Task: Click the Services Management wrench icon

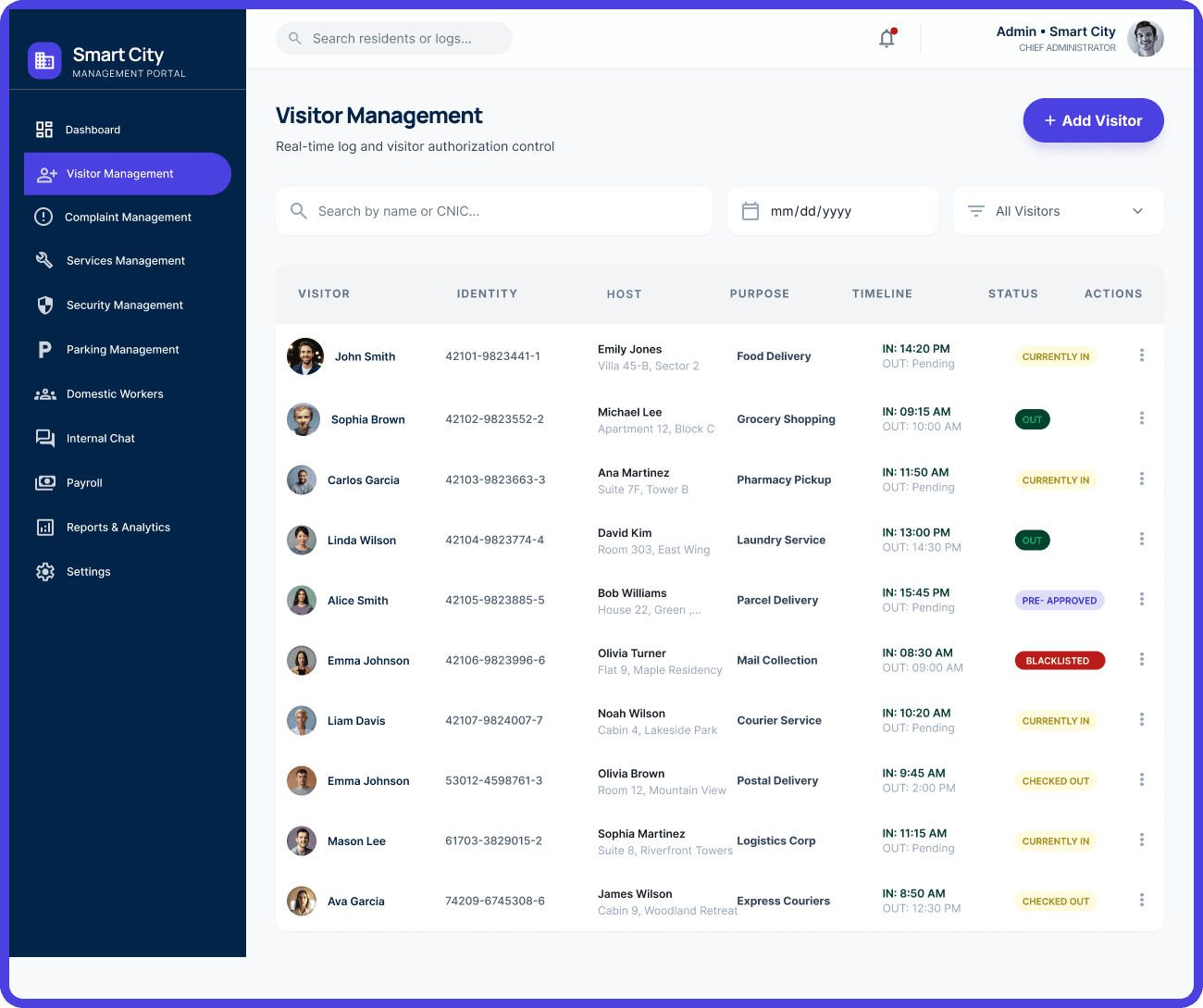Action: pyautogui.click(x=44, y=260)
